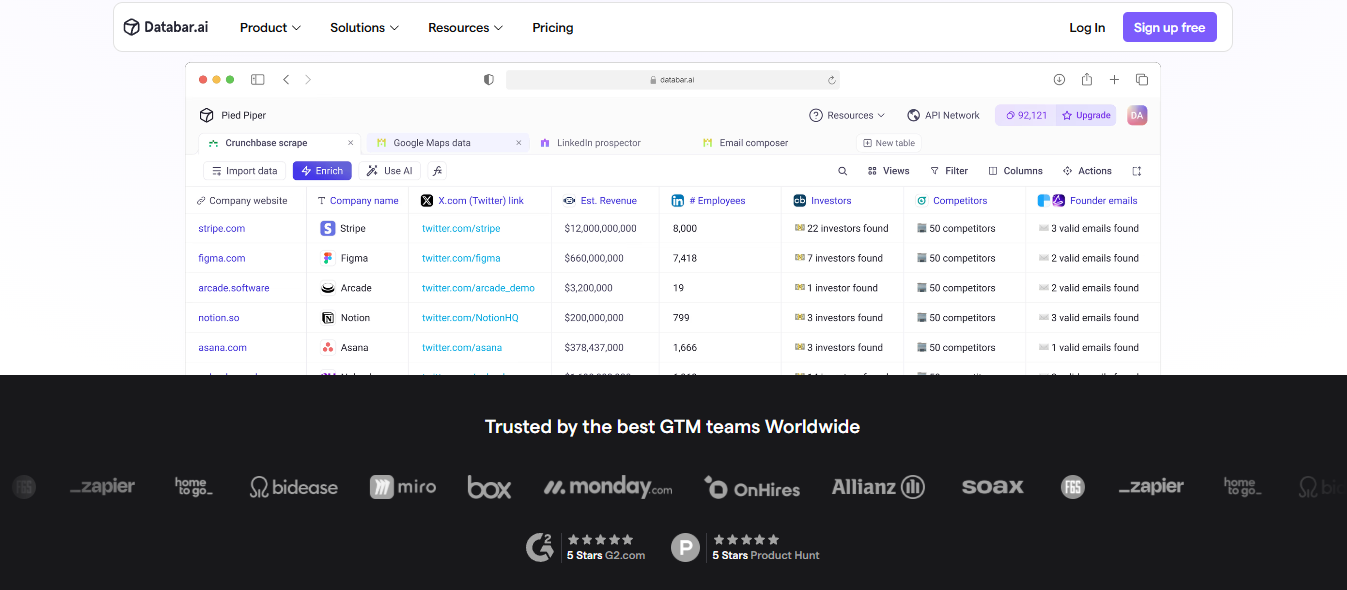
Task: Click the Import data button
Action: tap(245, 171)
